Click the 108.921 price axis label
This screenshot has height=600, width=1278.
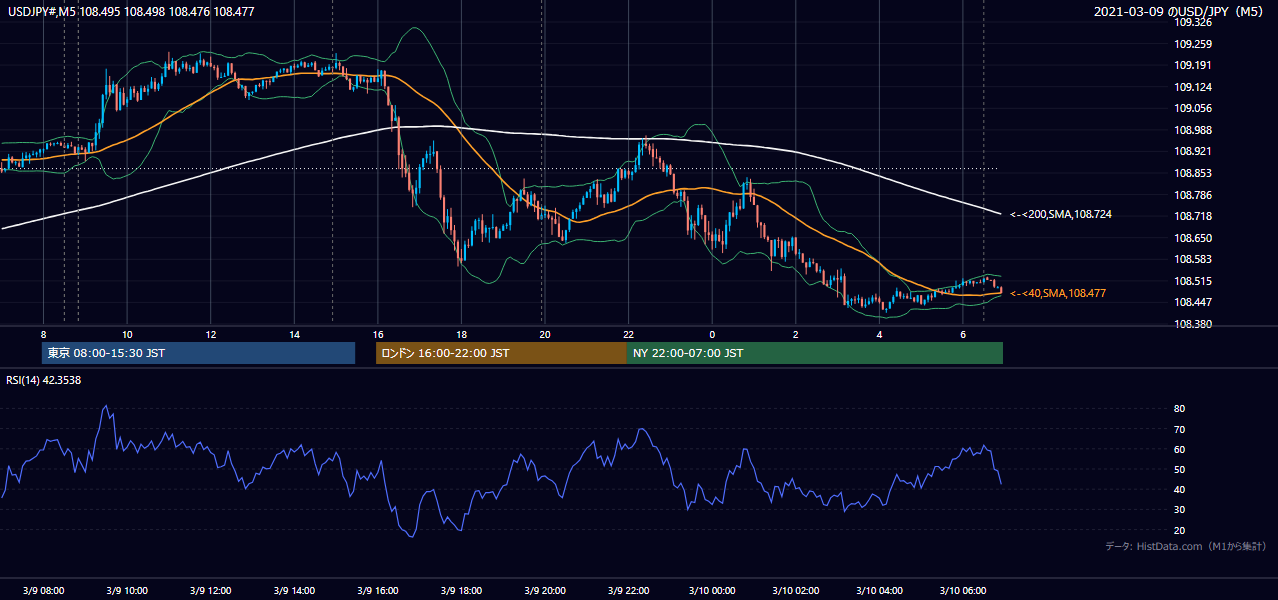coord(1193,152)
